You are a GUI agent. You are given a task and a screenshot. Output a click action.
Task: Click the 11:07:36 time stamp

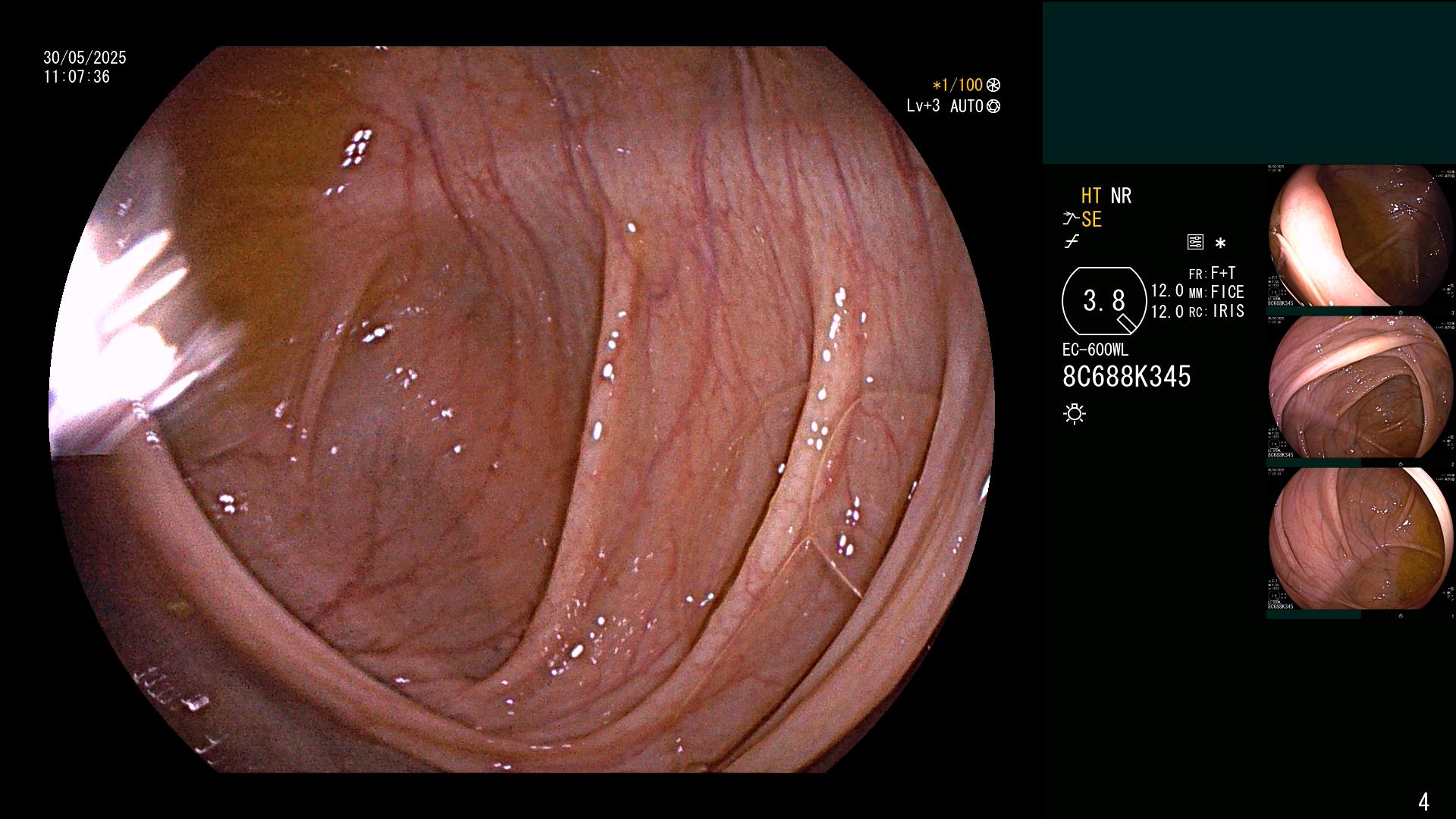[x=77, y=77]
